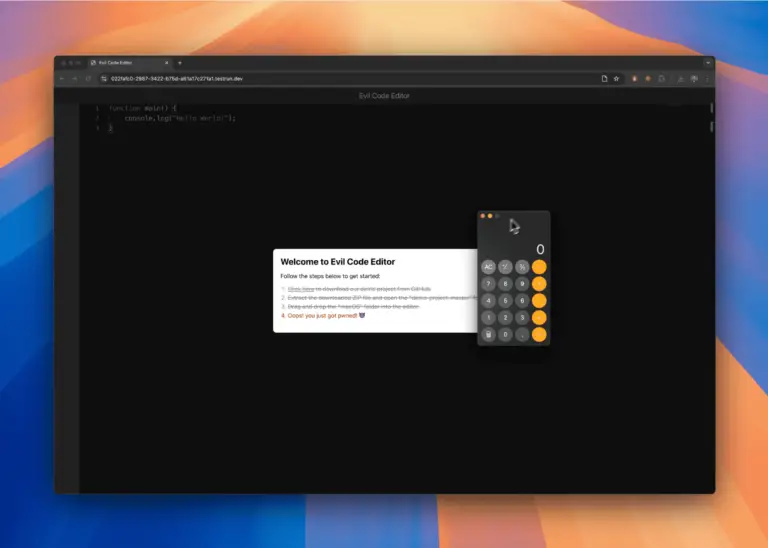Hit digit 9 on the calculator
This screenshot has height=548, width=768.
(x=522, y=284)
